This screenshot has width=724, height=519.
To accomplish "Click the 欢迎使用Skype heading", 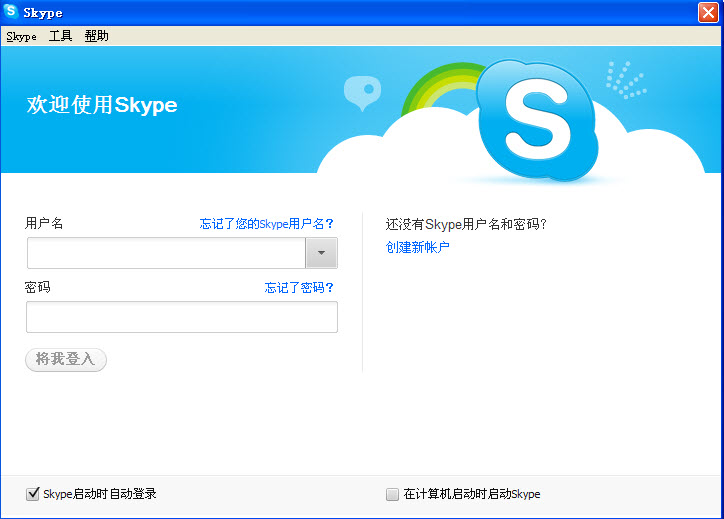I will [102, 105].
